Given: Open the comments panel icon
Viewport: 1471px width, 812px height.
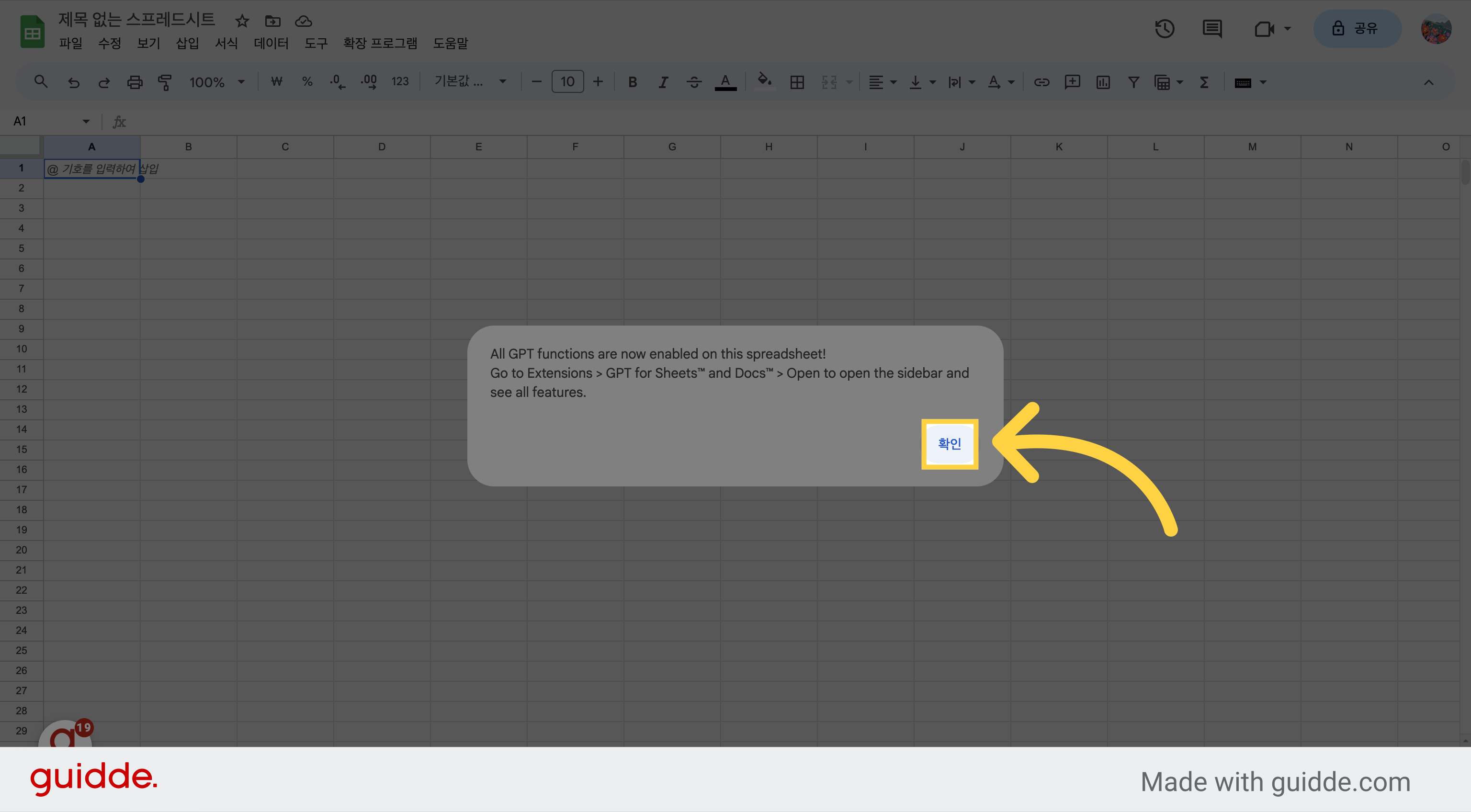Looking at the screenshot, I should coord(1212,29).
